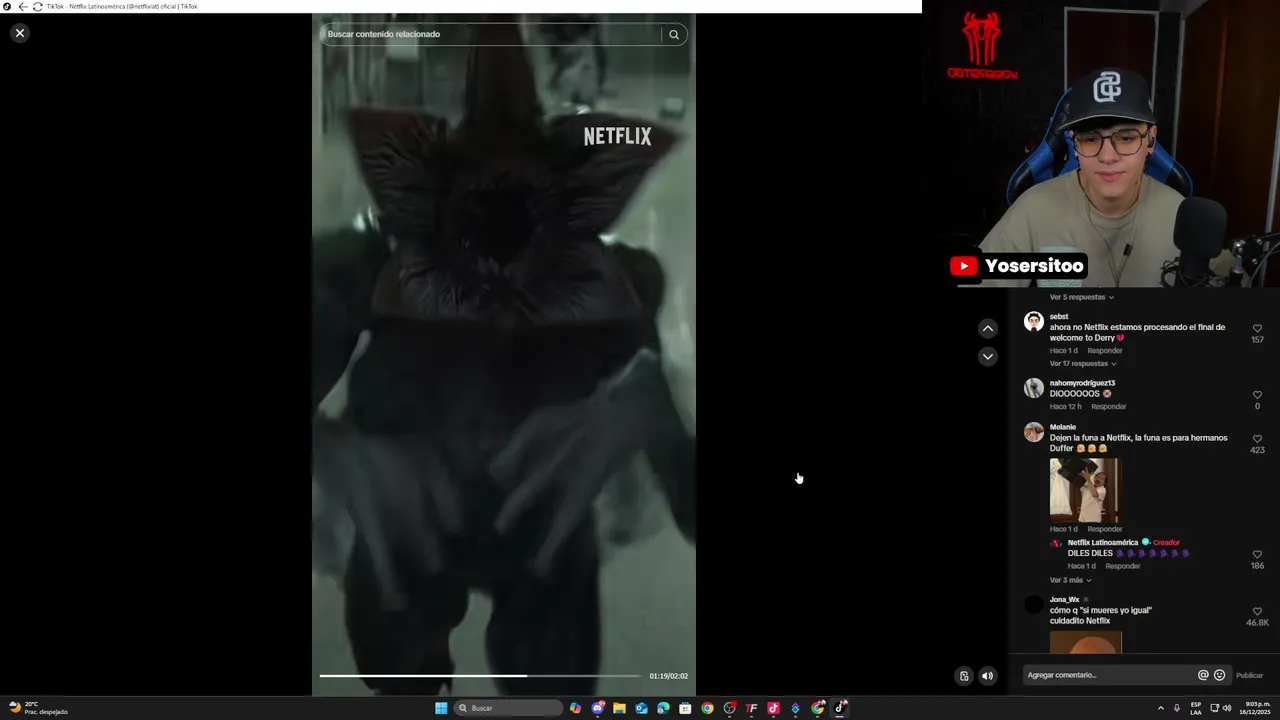This screenshot has height=720, width=1280.
Task: Reply to nahomyrodriguez13 via Responder
Action: point(1109,407)
